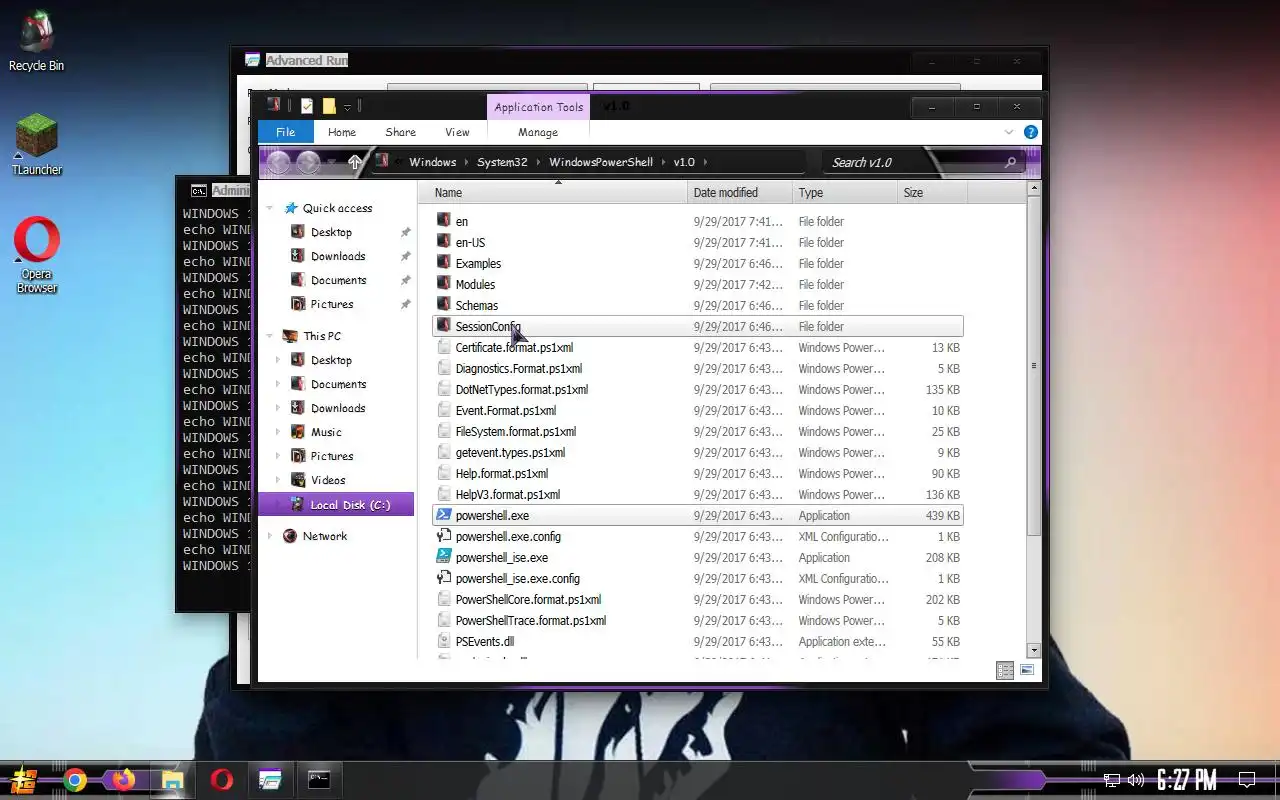1280x800 pixels.
Task: Sort by the Date modified column header
Action: (x=740, y=193)
